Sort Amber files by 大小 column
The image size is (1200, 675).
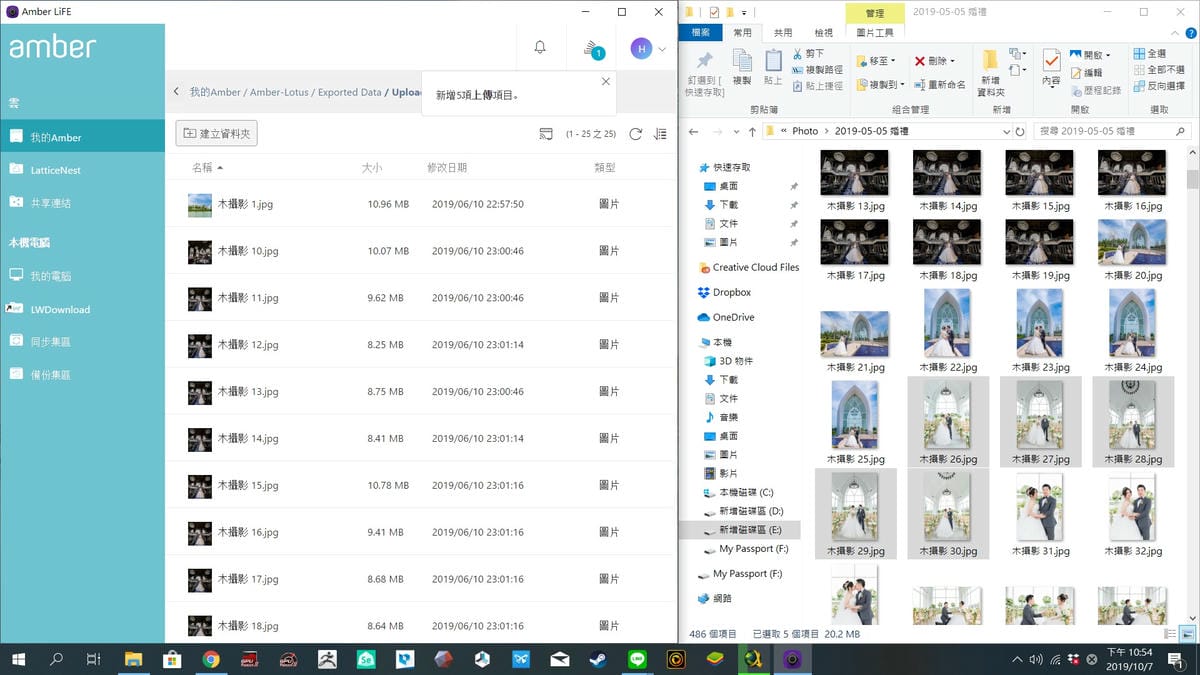[372, 168]
